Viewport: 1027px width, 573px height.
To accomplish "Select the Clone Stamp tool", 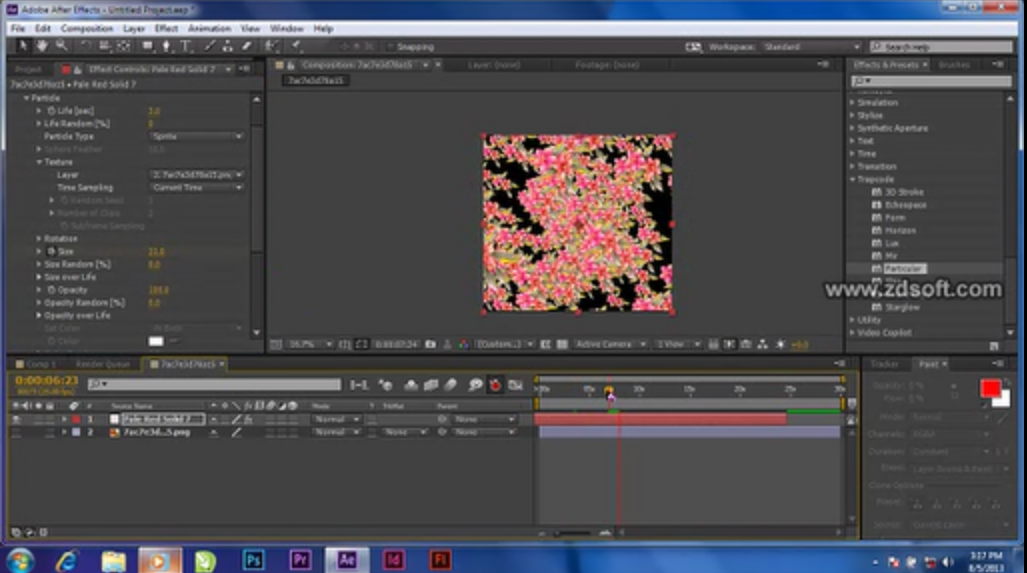I will [x=227, y=46].
